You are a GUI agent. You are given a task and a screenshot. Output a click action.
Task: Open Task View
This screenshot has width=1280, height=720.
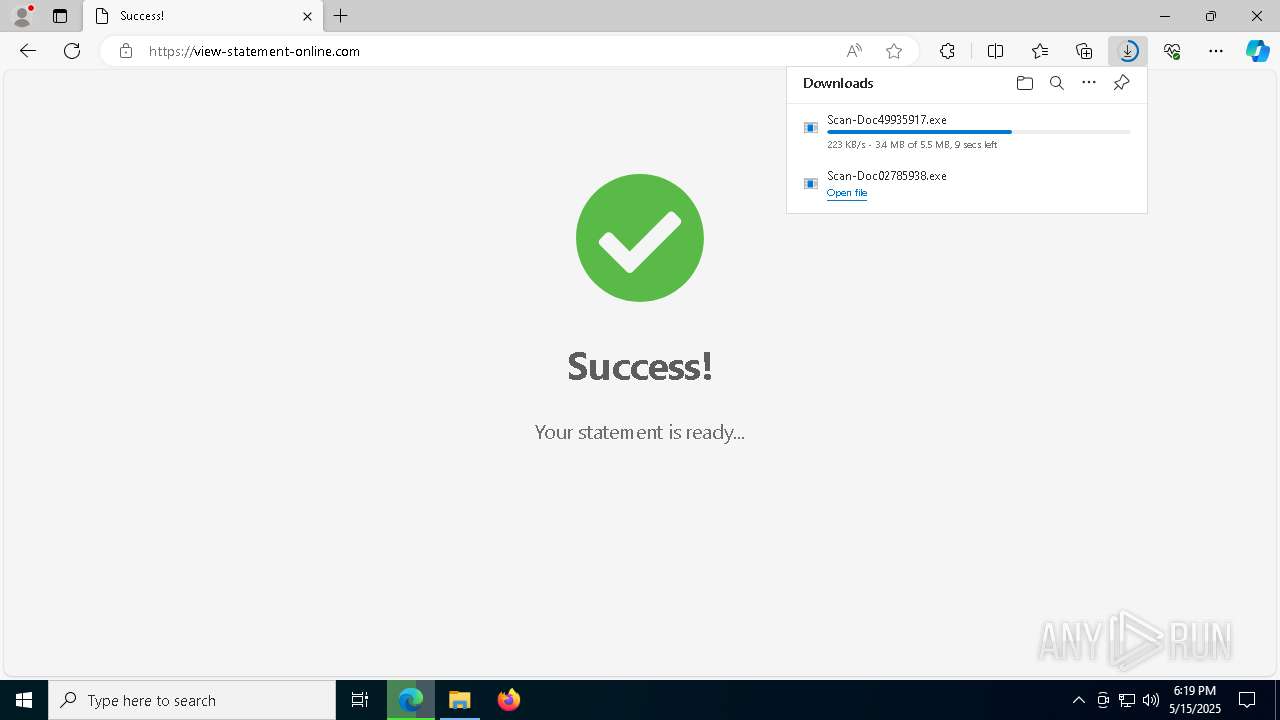tap(360, 700)
